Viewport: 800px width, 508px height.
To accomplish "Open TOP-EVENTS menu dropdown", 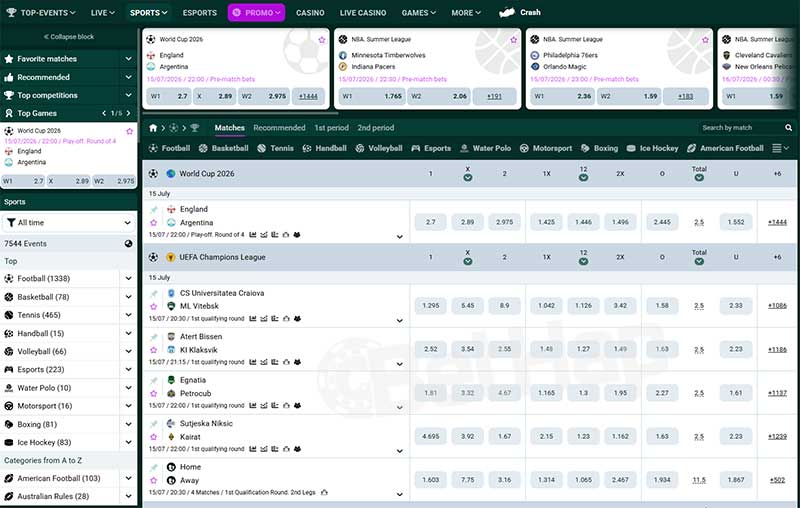I will (41, 13).
